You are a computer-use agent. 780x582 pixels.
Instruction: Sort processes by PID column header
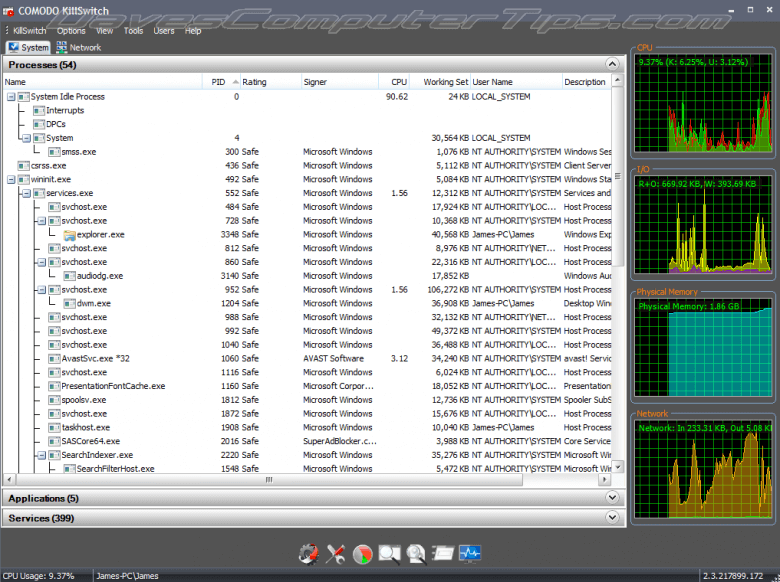click(221, 82)
